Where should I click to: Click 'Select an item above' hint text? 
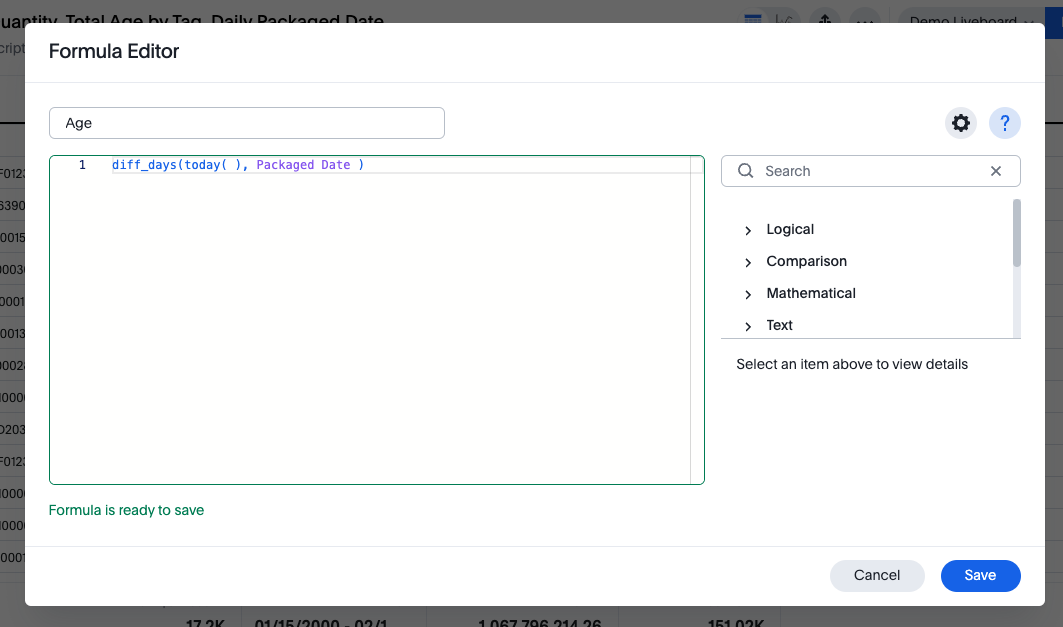(x=851, y=364)
